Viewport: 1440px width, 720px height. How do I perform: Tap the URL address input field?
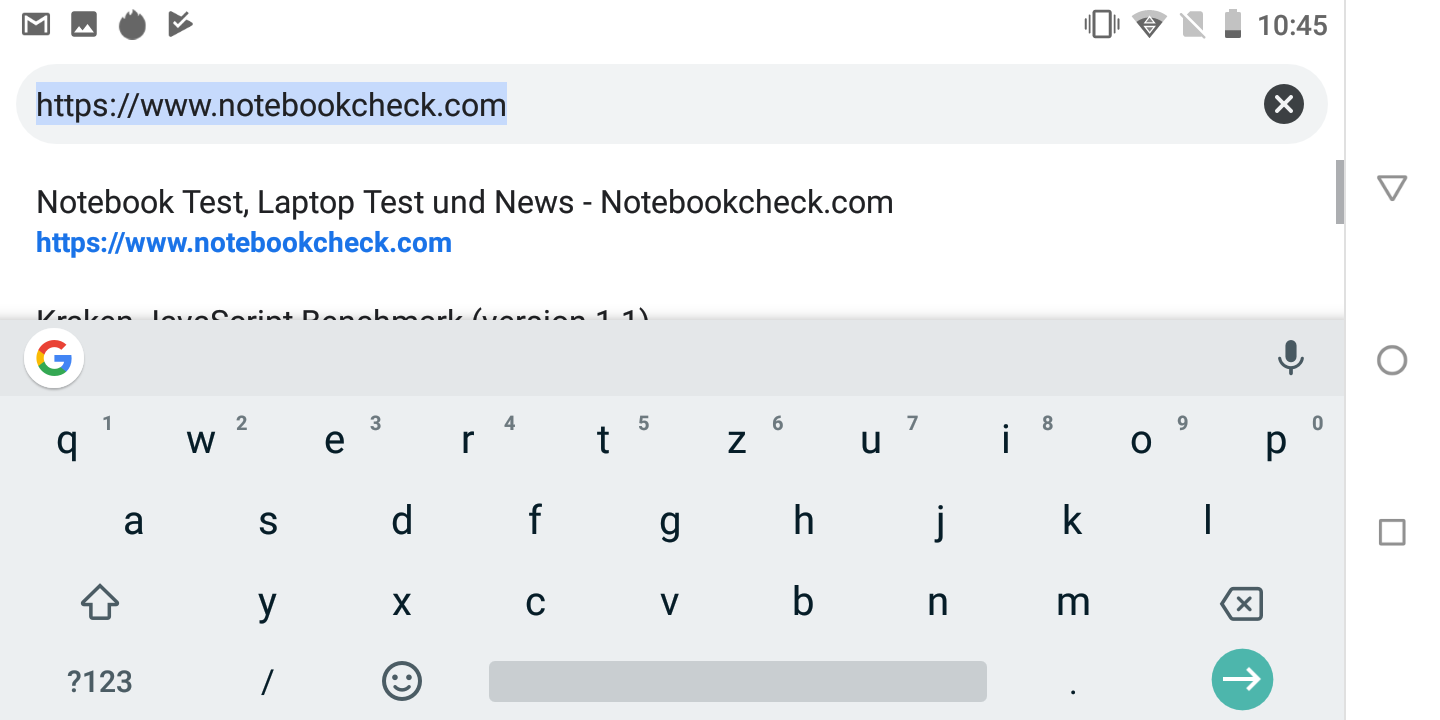coord(640,104)
